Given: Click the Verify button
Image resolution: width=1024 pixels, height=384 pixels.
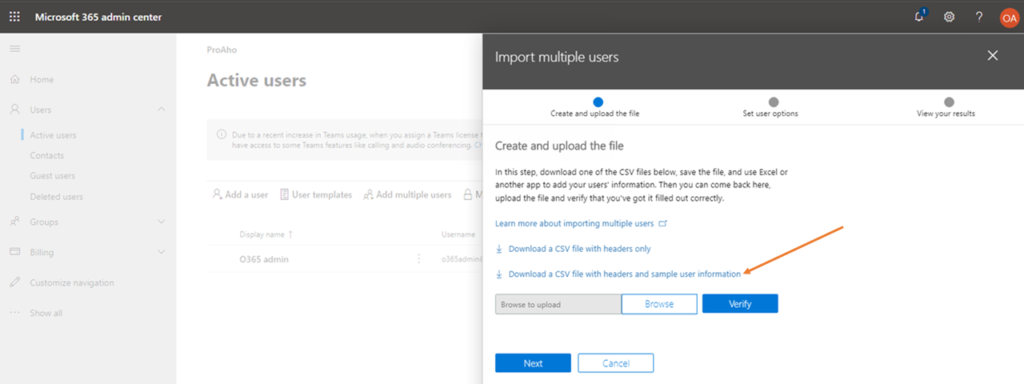Looking at the screenshot, I should (740, 304).
